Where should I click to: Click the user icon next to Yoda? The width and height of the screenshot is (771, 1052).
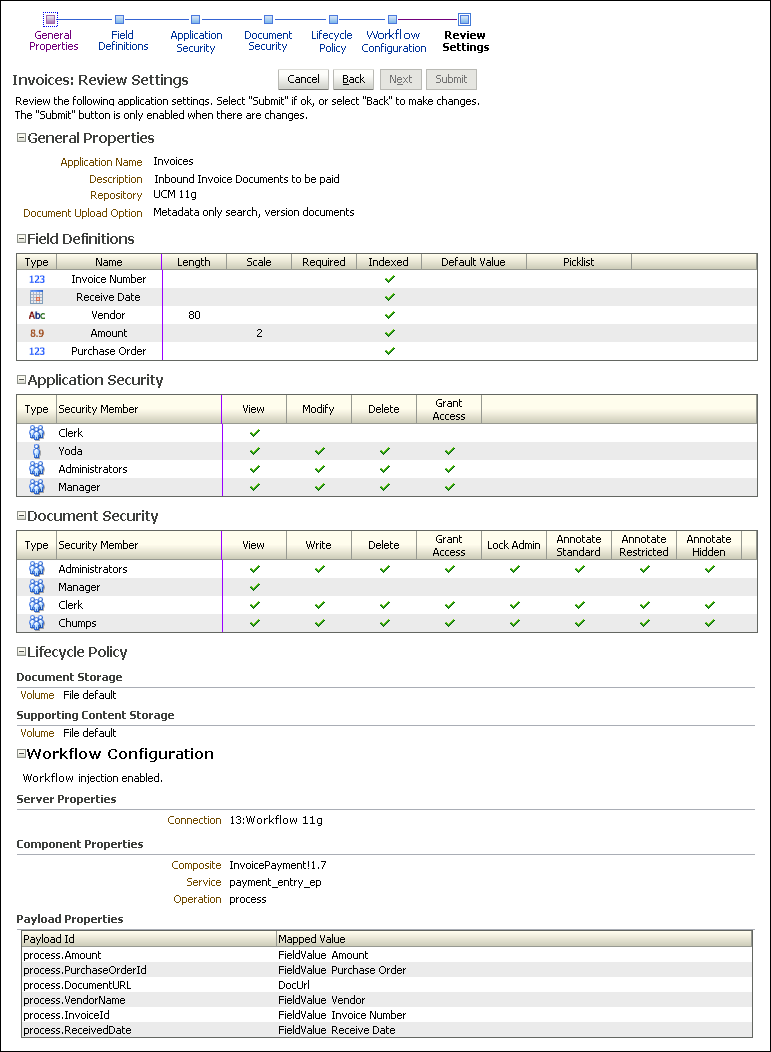[x=38, y=451]
